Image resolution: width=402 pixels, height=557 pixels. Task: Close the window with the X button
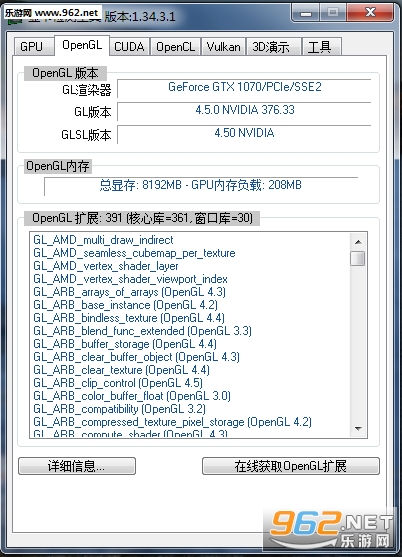(x=370, y=13)
